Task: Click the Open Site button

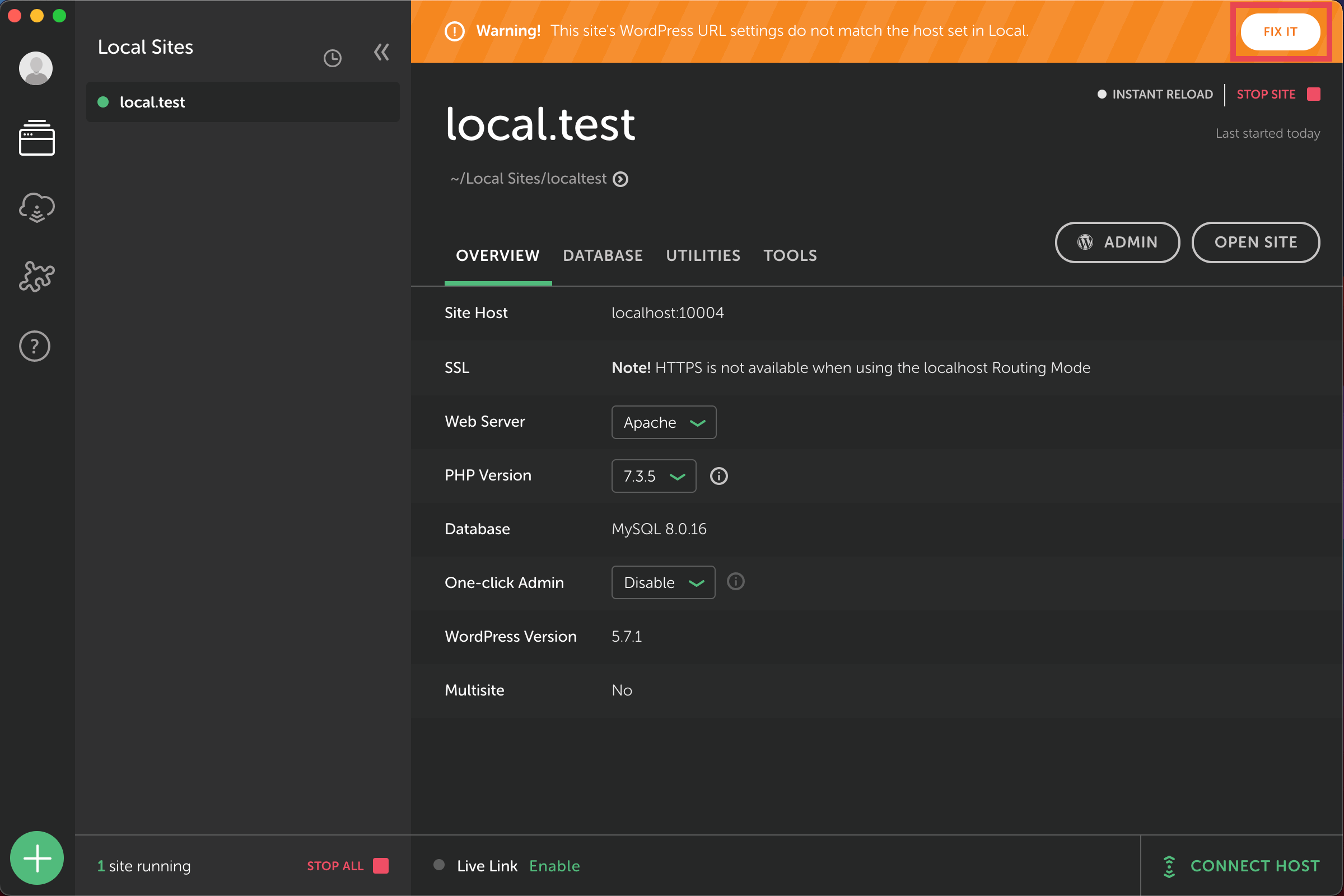Action: click(1256, 242)
